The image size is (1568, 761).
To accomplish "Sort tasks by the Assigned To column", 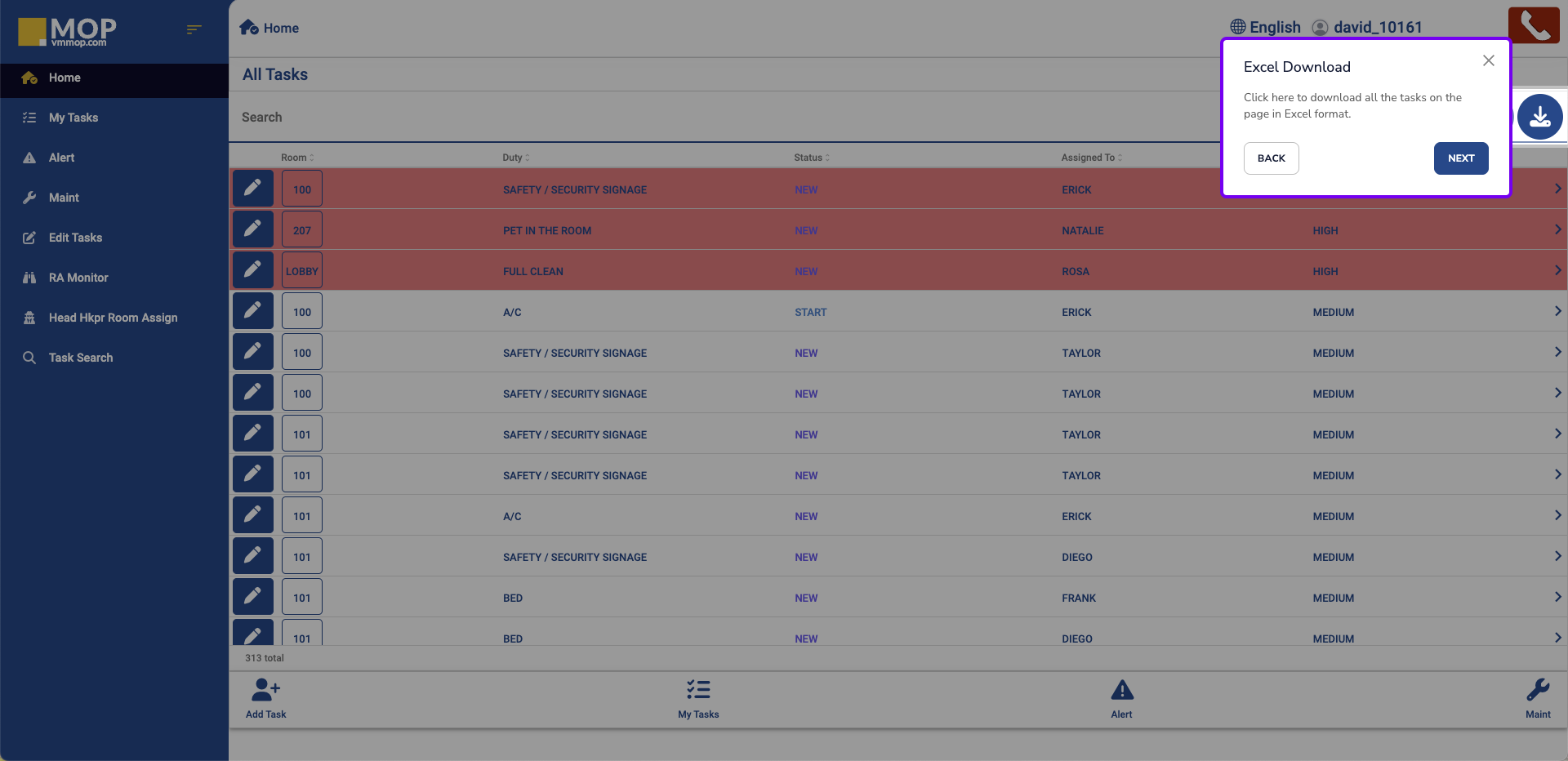I will coord(1091,158).
